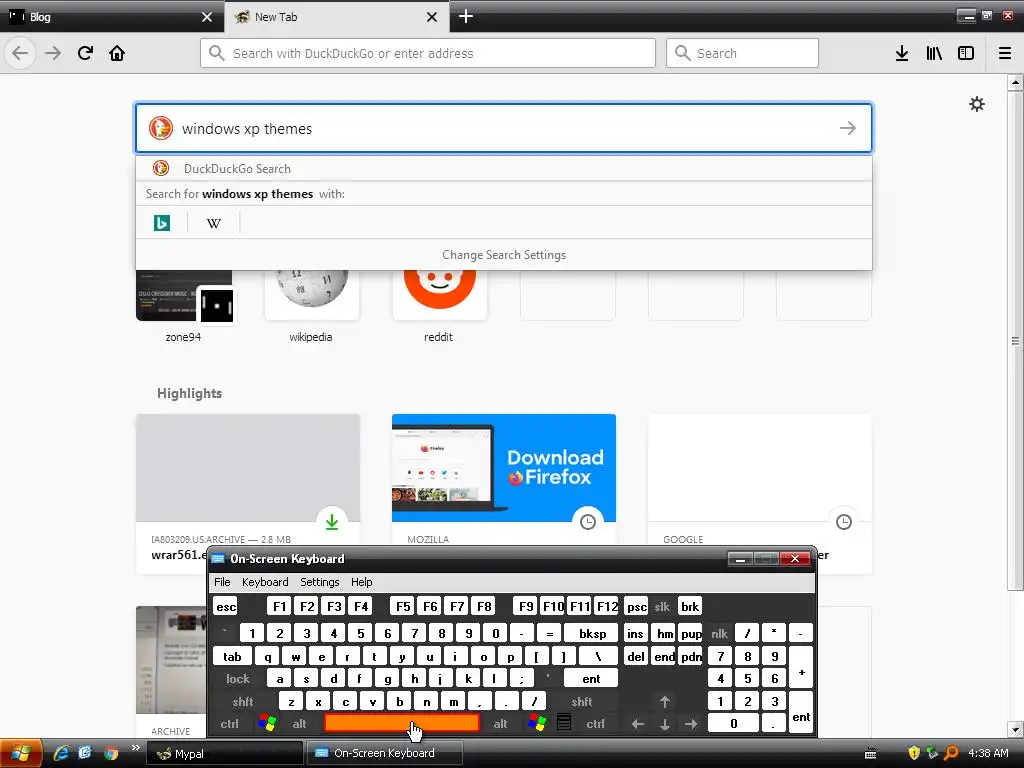The width and height of the screenshot is (1024, 768).
Task: Click the bksp key
Action: (592, 633)
